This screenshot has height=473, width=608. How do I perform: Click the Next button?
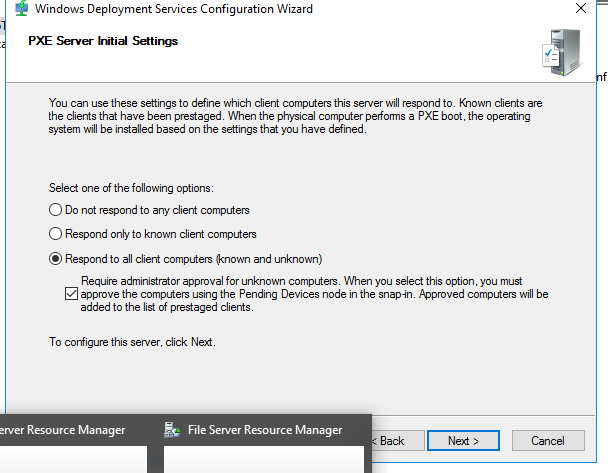[x=463, y=441]
